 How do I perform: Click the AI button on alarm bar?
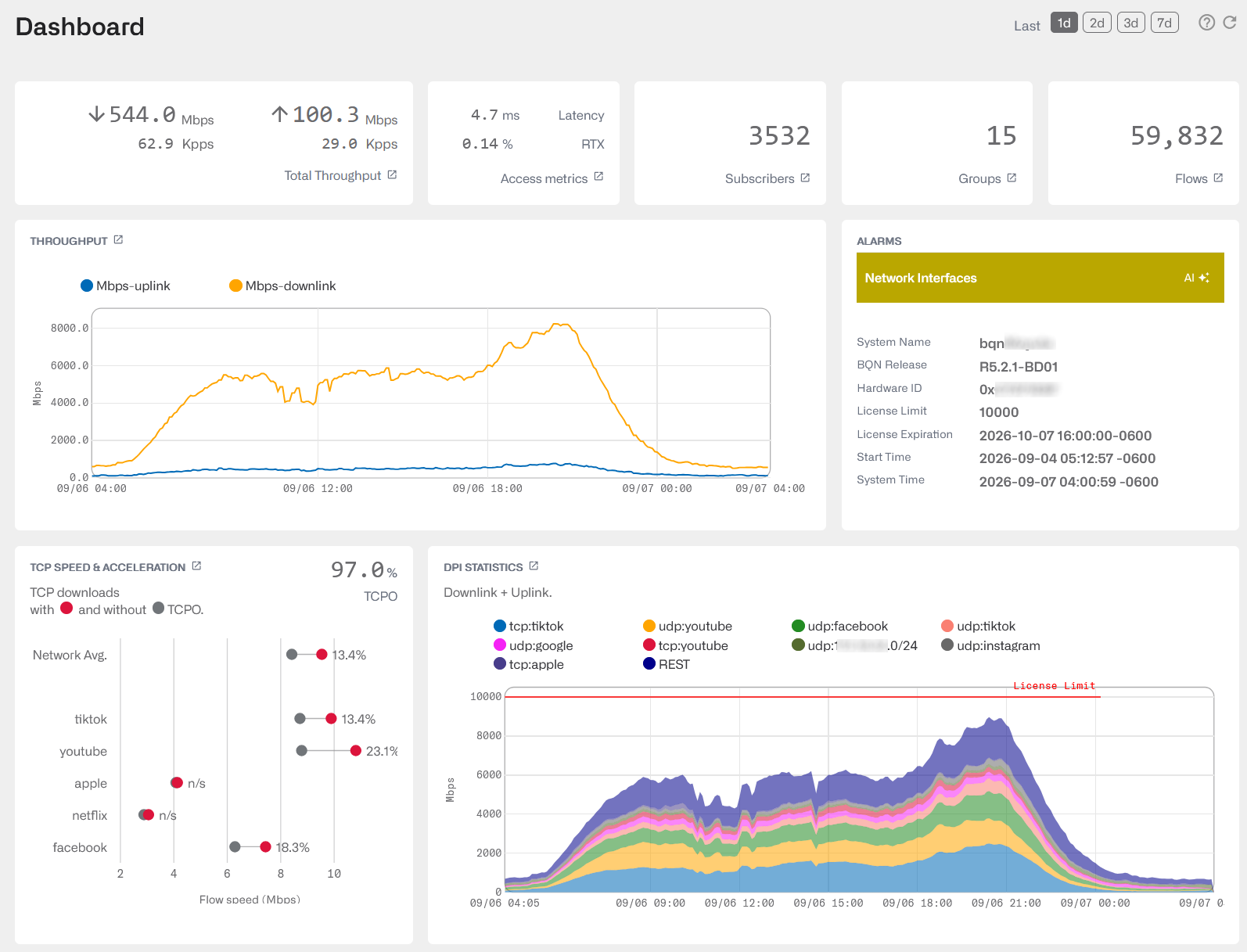[1196, 278]
